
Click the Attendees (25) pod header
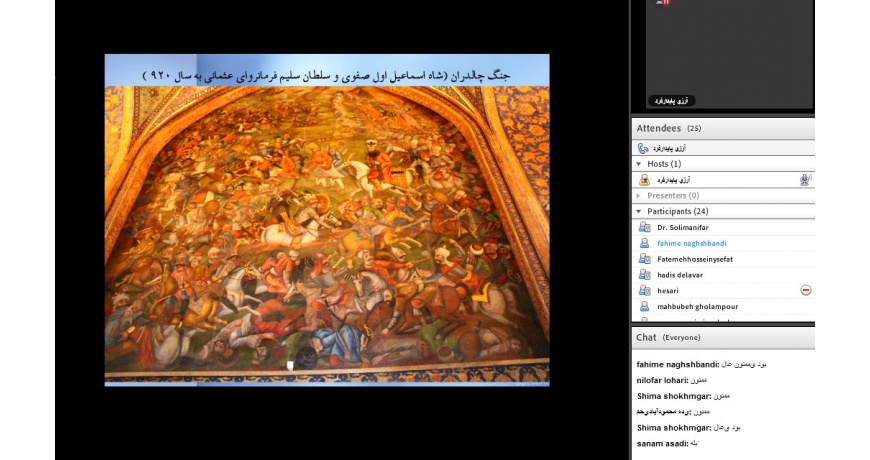pos(723,128)
